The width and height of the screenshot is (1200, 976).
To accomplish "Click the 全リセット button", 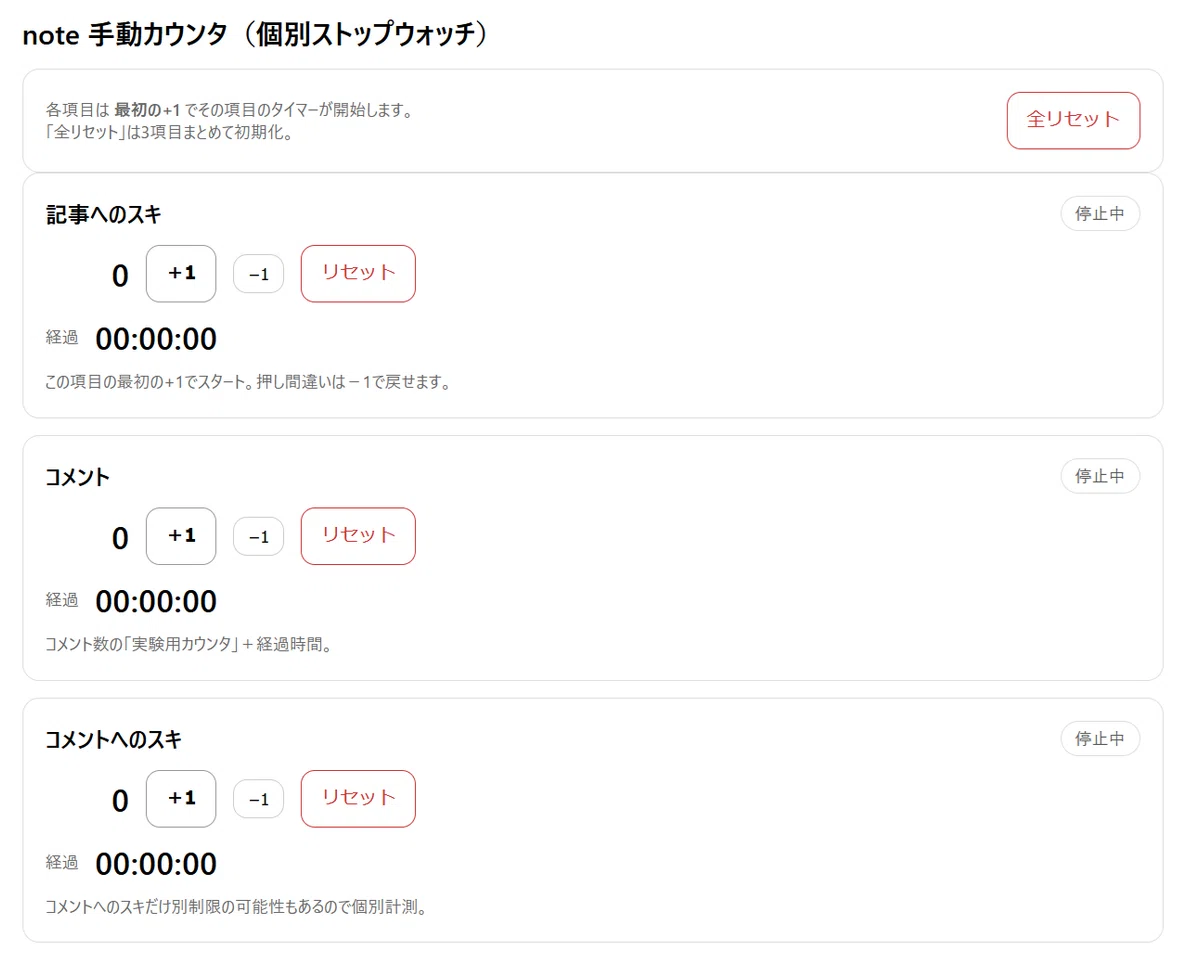I will coord(1073,120).
